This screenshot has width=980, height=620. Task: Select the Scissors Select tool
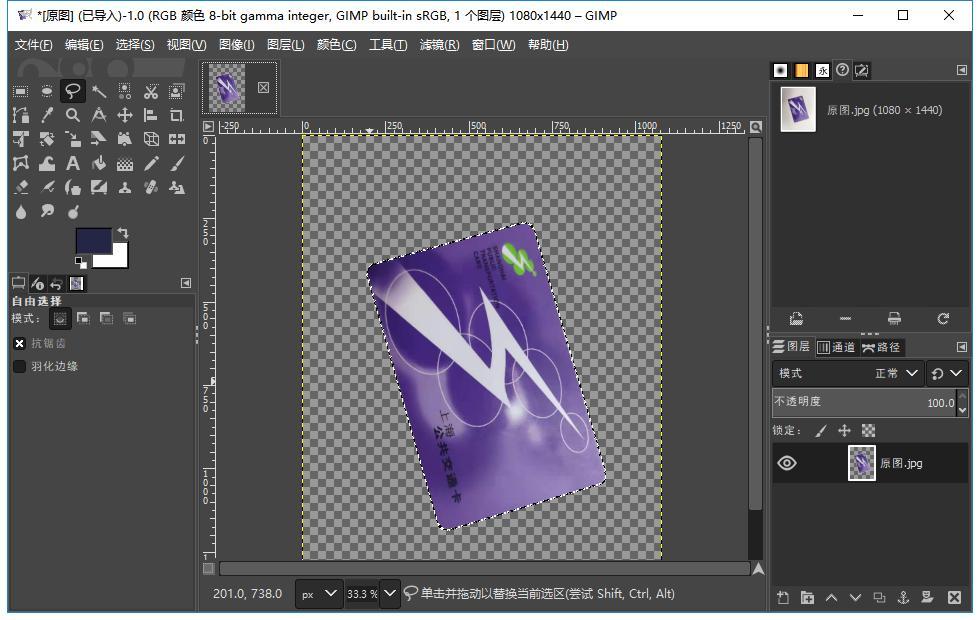[151, 91]
